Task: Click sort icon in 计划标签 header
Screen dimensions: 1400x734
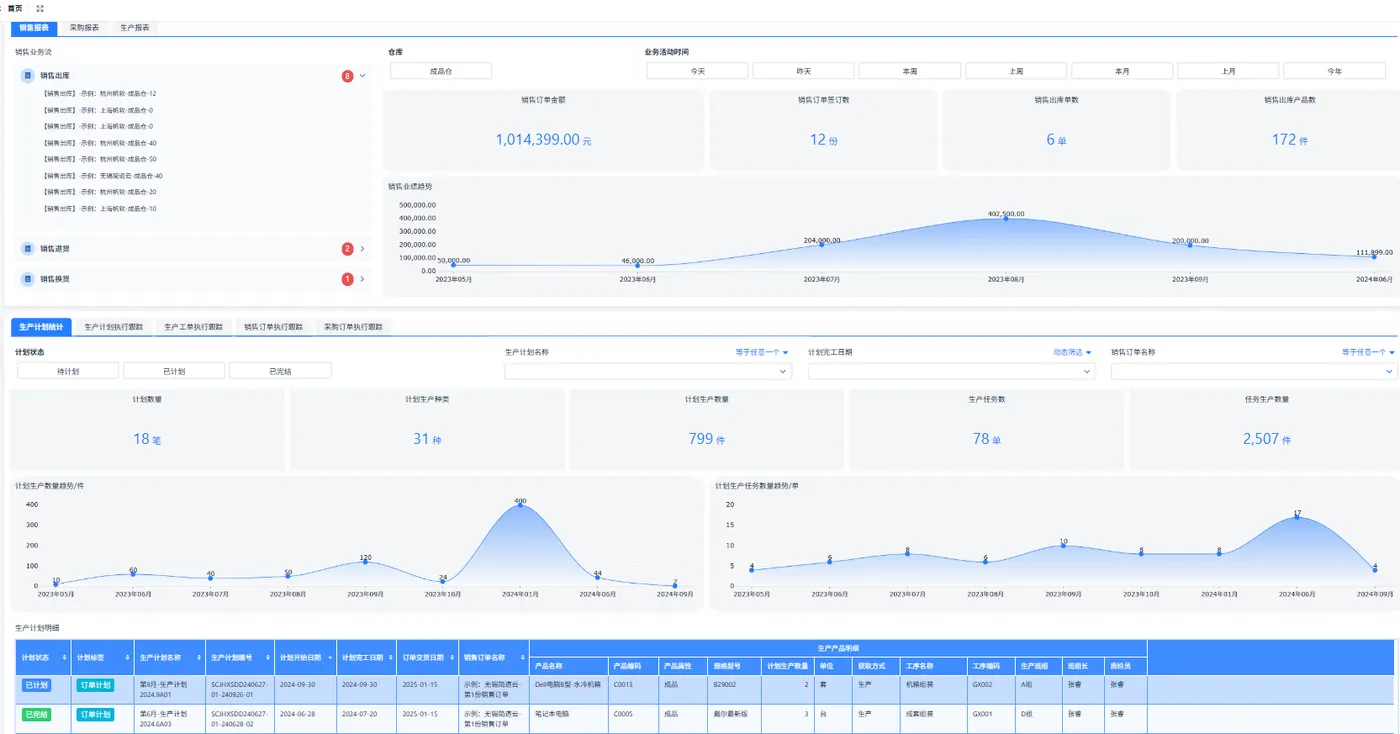Action: pos(128,658)
